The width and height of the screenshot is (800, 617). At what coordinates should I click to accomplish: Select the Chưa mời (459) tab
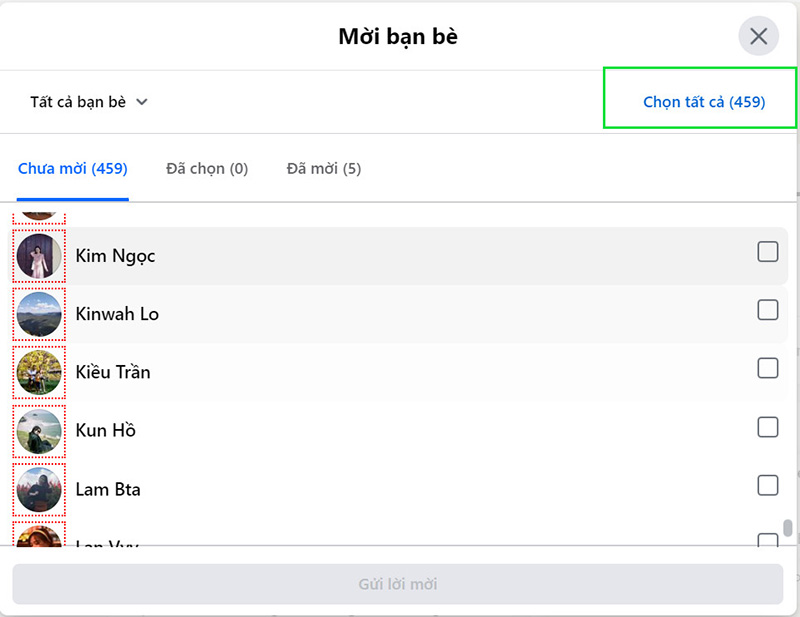click(x=73, y=168)
